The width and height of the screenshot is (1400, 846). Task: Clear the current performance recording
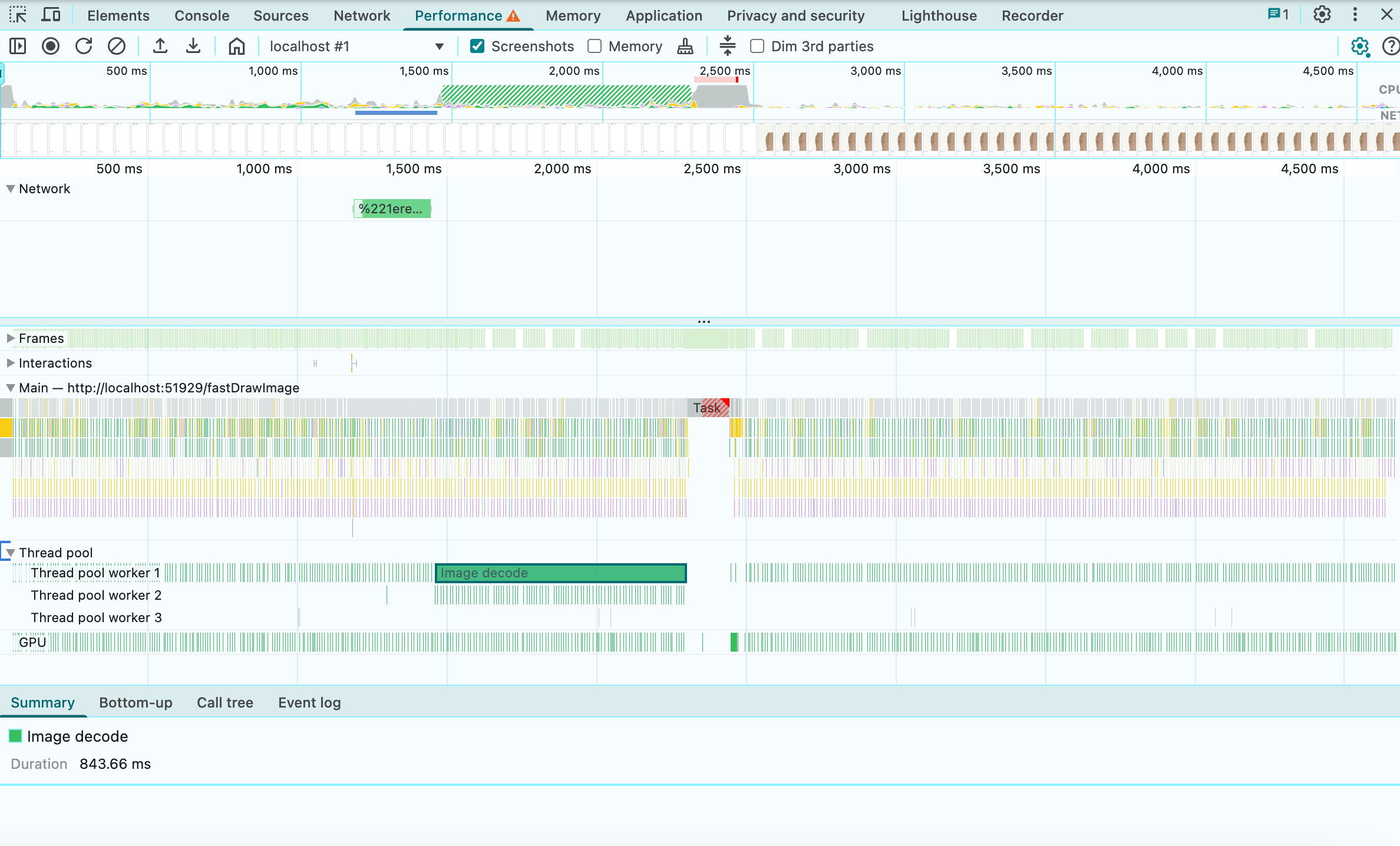tap(117, 46)
